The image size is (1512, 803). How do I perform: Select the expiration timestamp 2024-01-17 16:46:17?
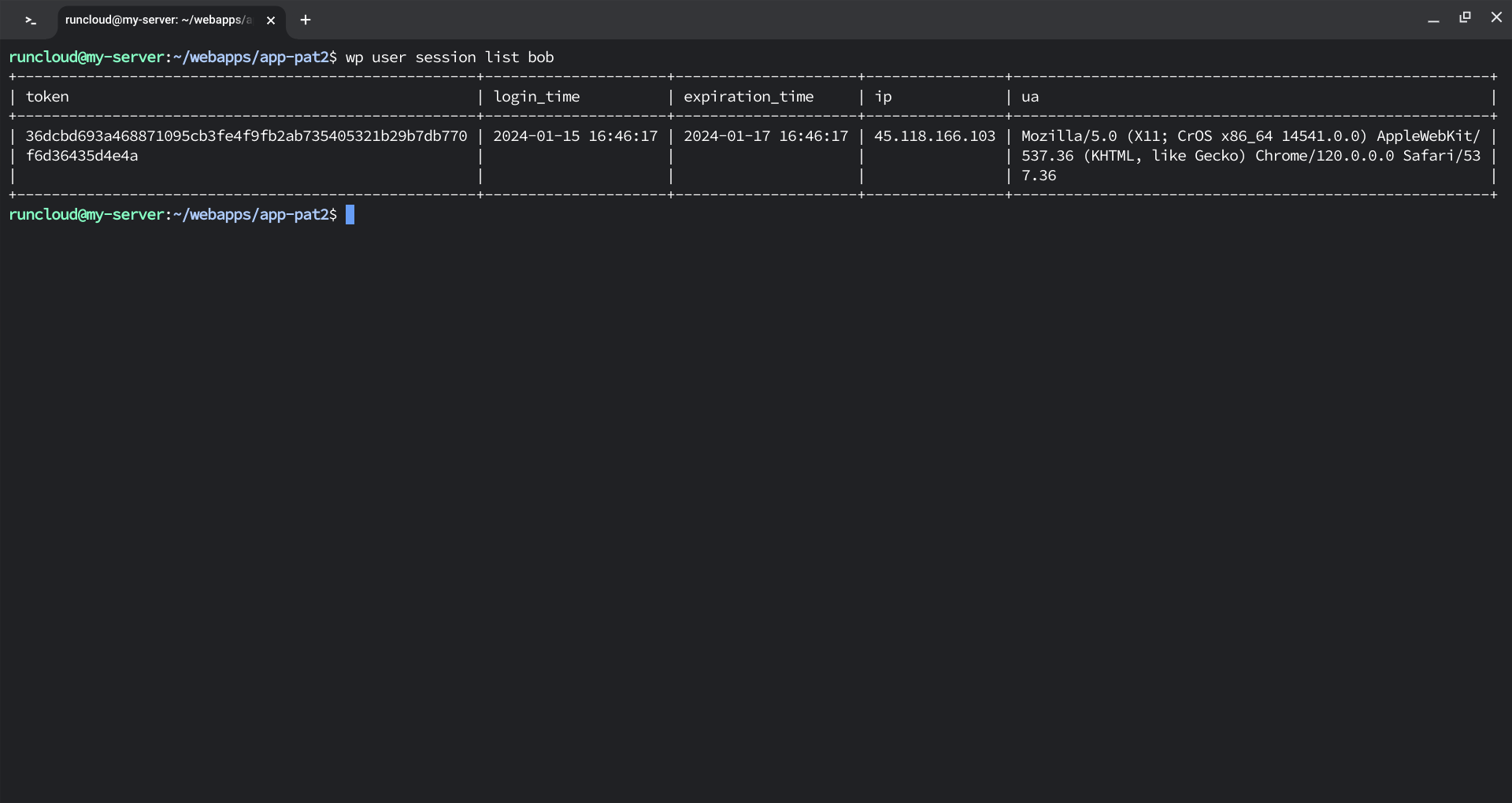[x=765, y=135]
